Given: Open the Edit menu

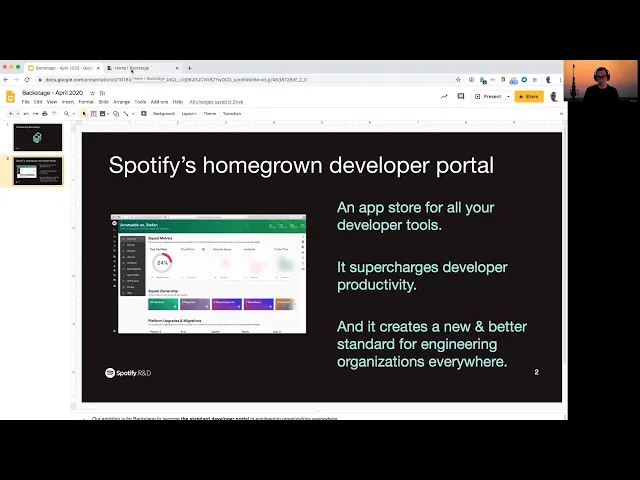Looking at the screenshot, I should pos(38,102).
